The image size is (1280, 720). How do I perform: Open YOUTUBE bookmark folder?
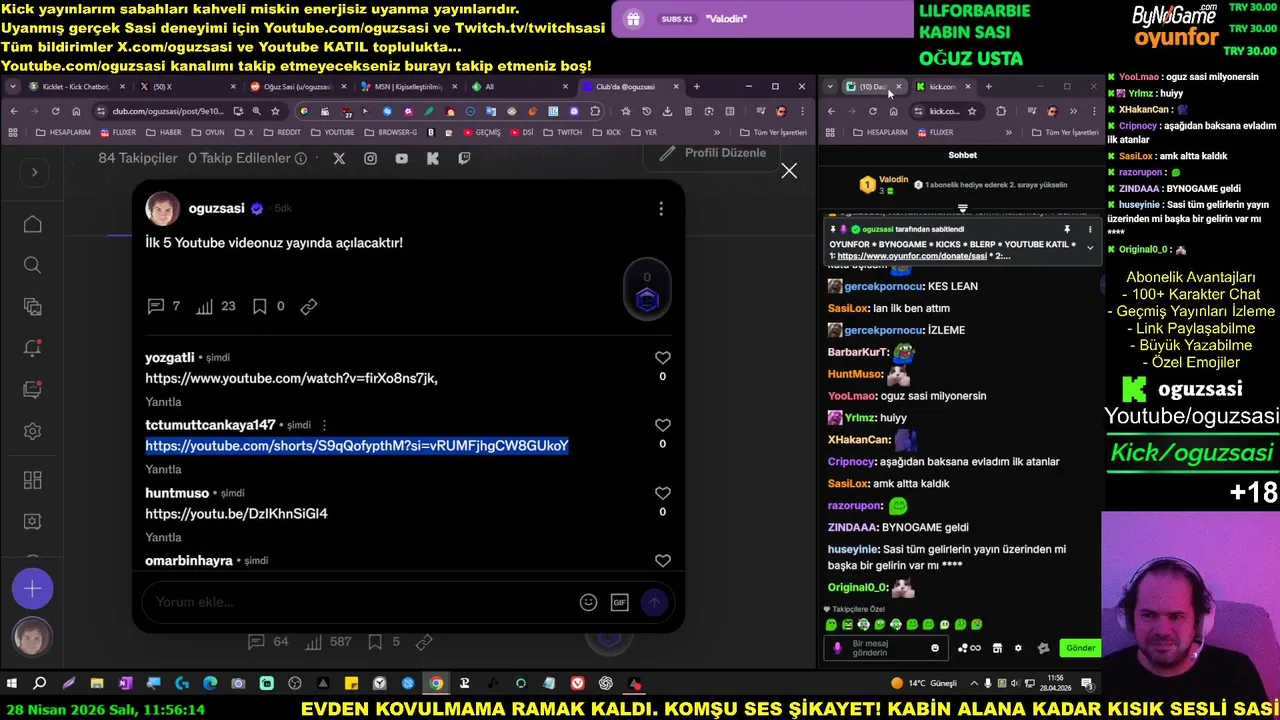click(332, 132)
